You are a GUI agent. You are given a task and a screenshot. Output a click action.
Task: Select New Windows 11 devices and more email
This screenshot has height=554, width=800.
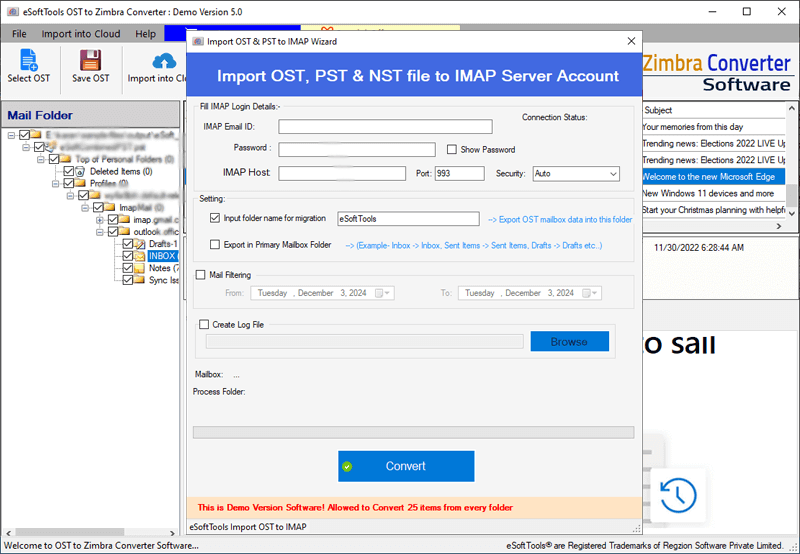[713, 193]
